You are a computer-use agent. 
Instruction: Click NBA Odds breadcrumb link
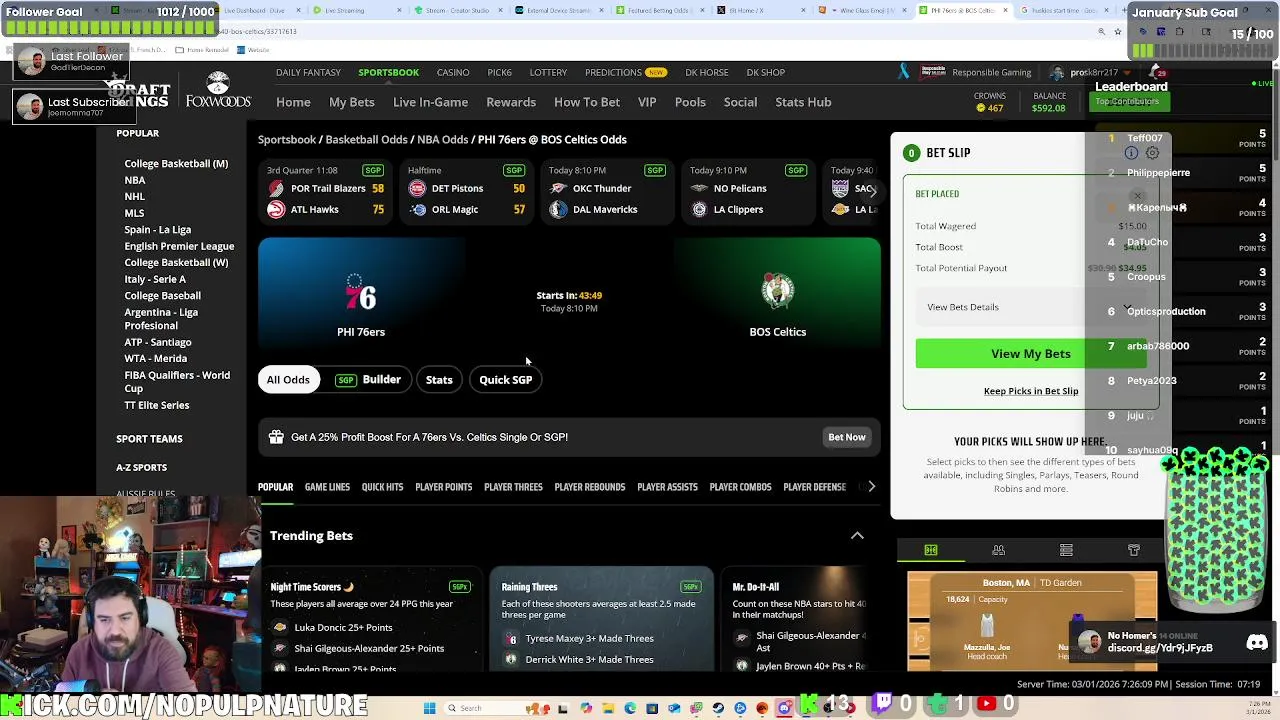pyautogui.click(x=442, y=140)
